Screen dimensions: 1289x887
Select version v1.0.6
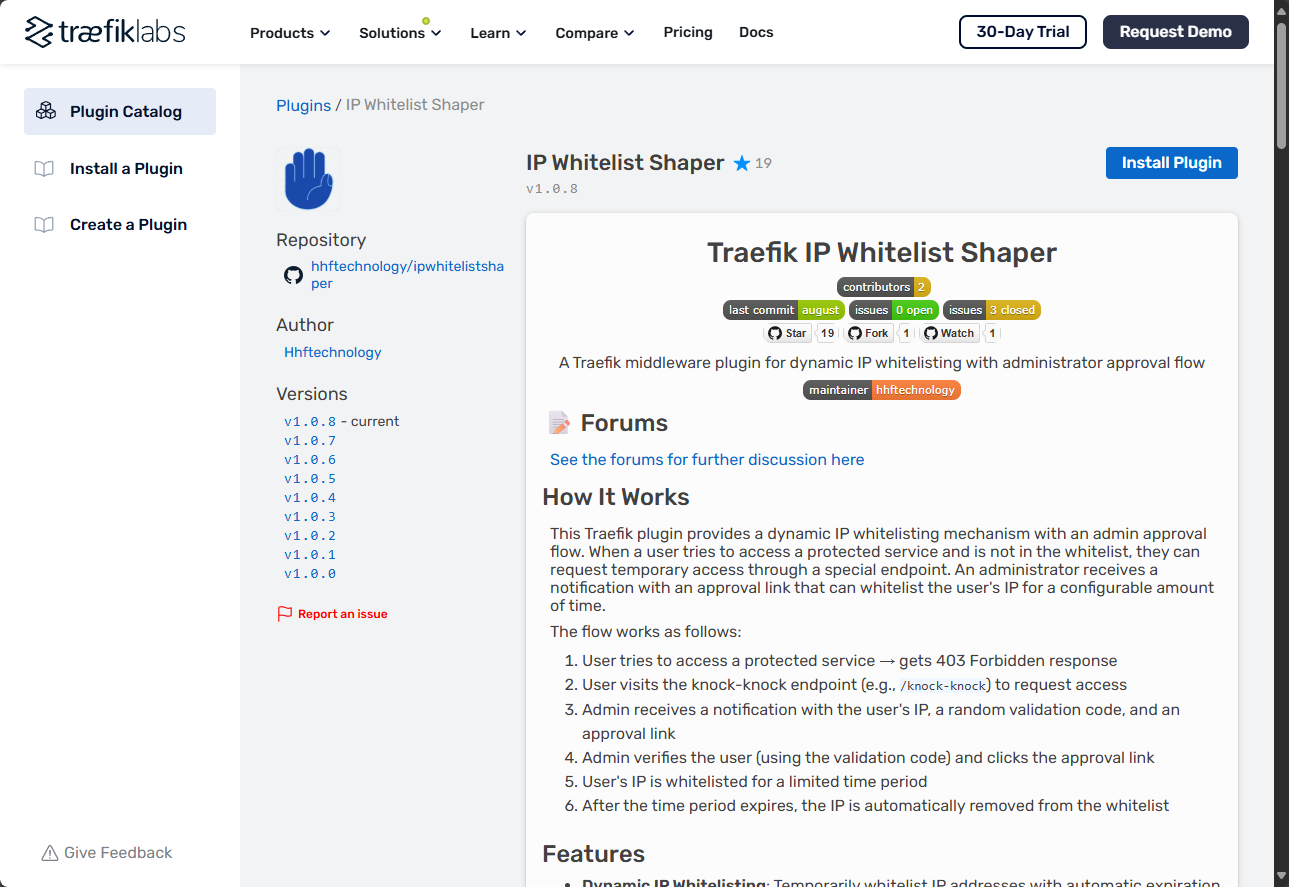310,460
